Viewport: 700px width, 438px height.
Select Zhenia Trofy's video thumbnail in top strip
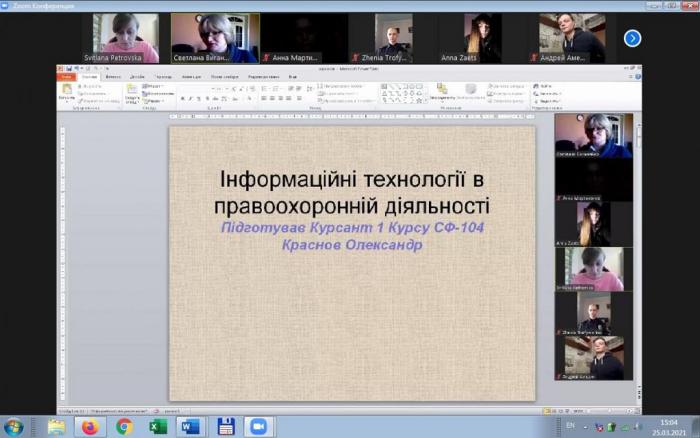tap(393, 38)
